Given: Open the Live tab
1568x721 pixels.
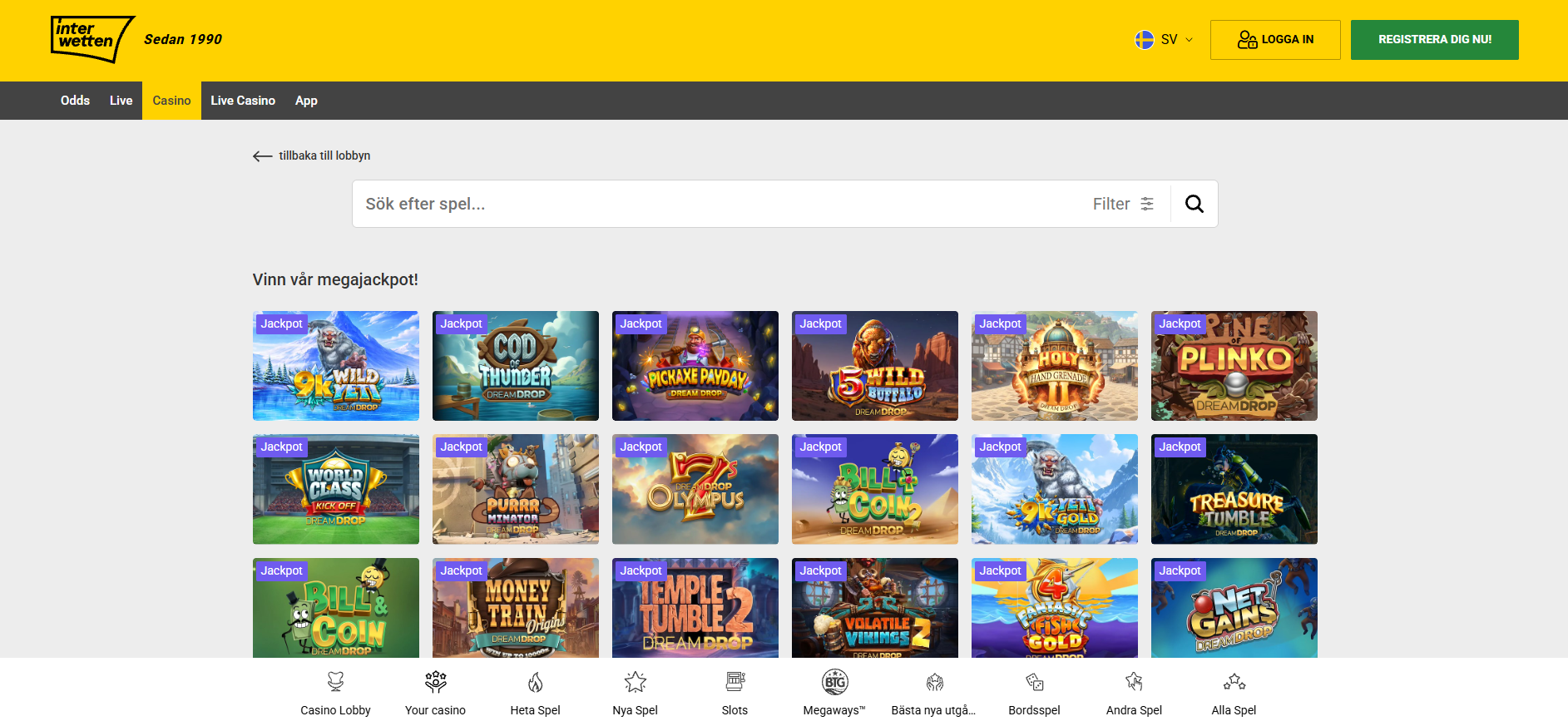Looking at the screenshot, I should click(x=121, y=101).
